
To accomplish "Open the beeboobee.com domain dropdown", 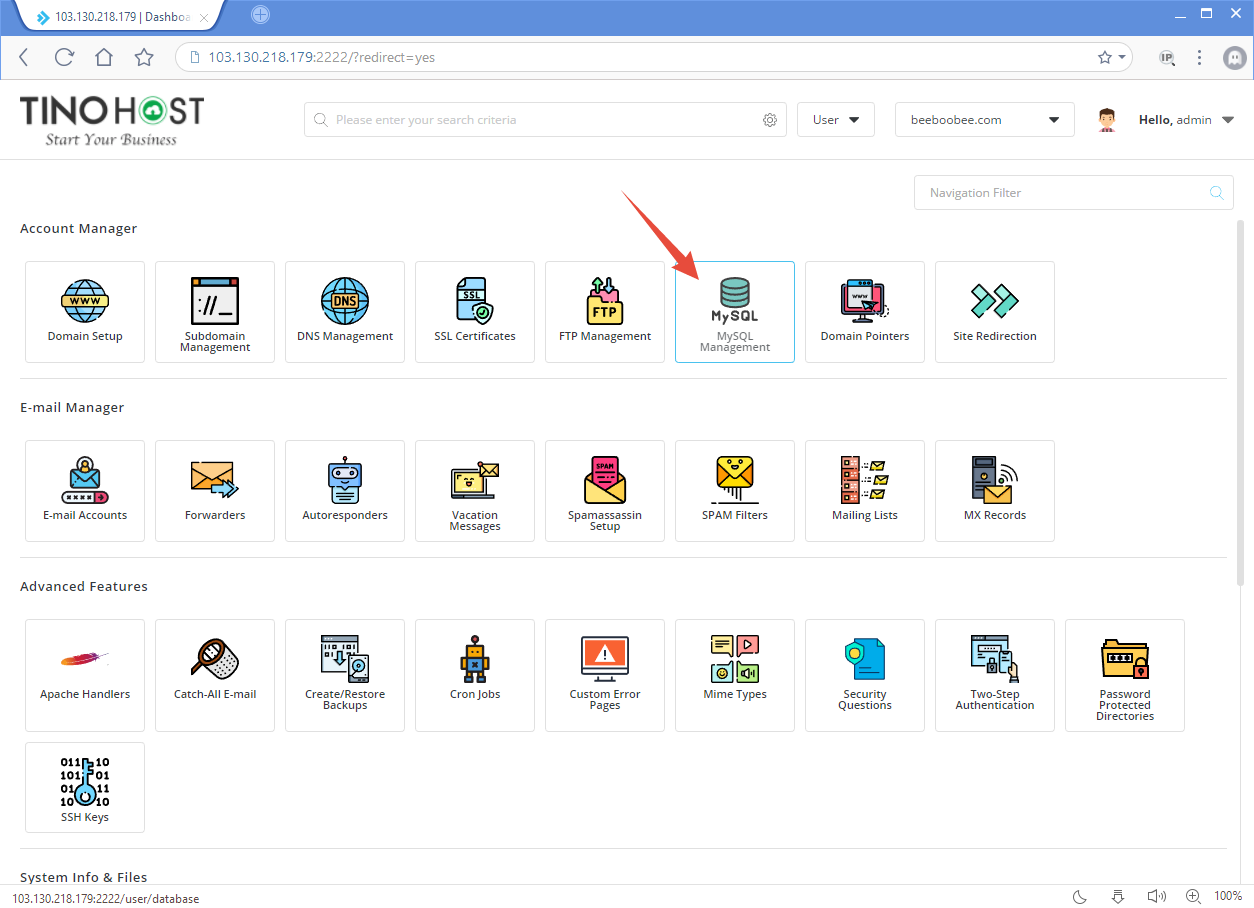I will click(984, 119).
